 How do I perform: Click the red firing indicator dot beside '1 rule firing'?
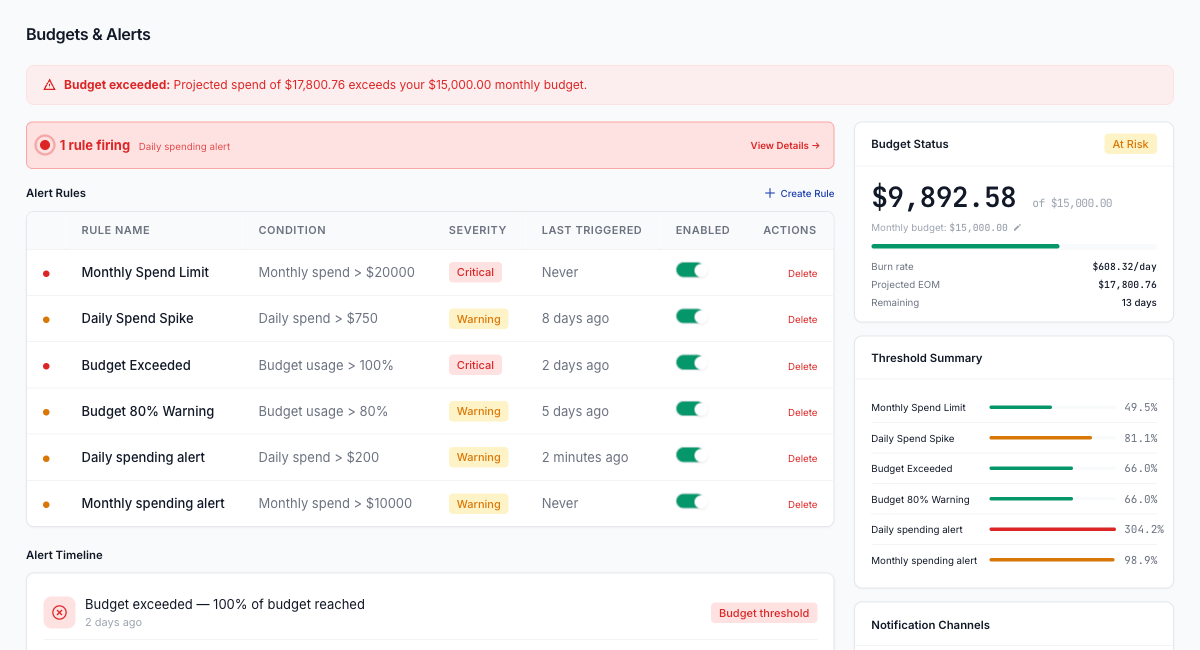[44, 144]
